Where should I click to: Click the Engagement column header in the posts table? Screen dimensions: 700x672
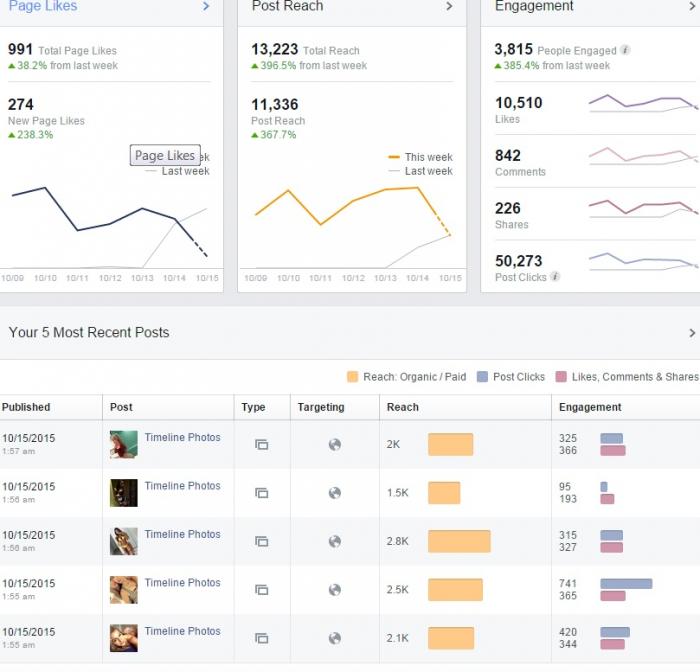coord(590,407)
